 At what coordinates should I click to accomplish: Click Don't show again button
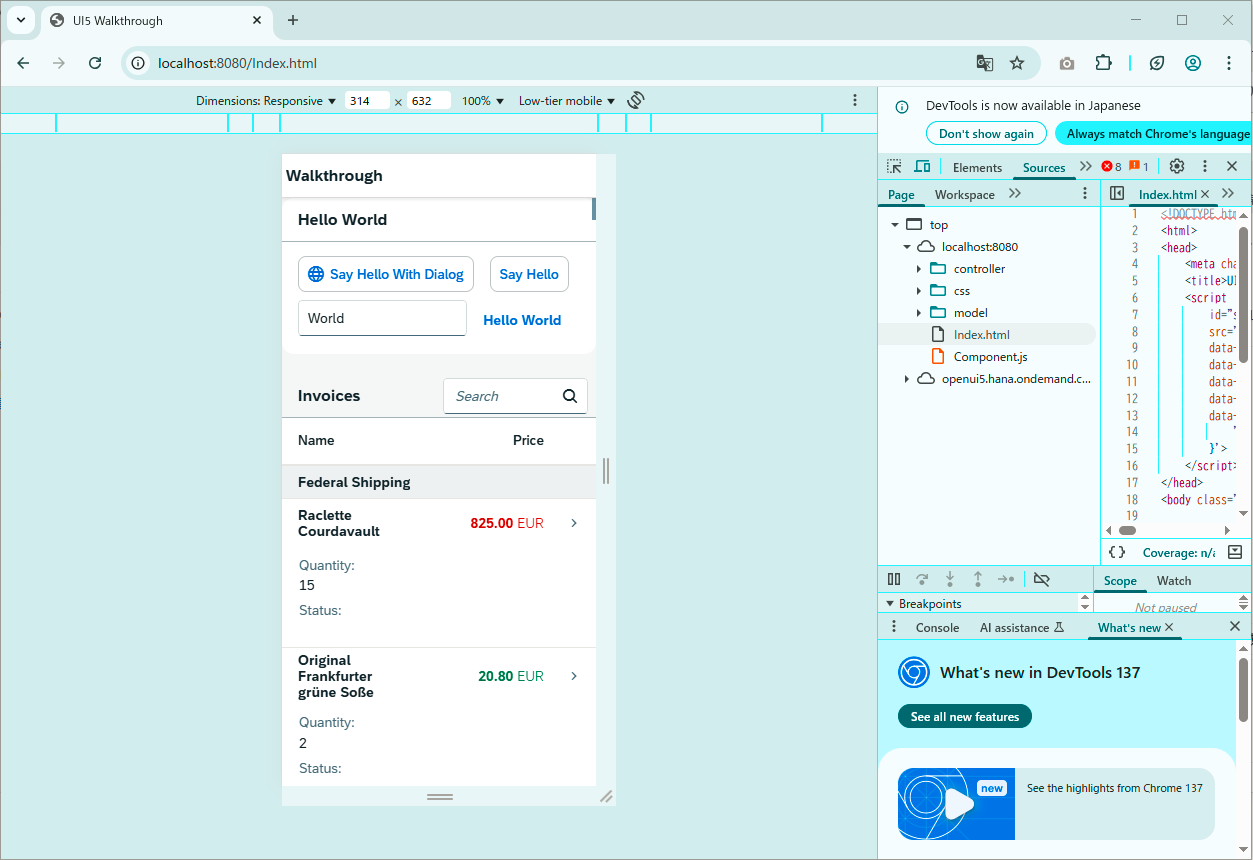(x=986, y=134)
